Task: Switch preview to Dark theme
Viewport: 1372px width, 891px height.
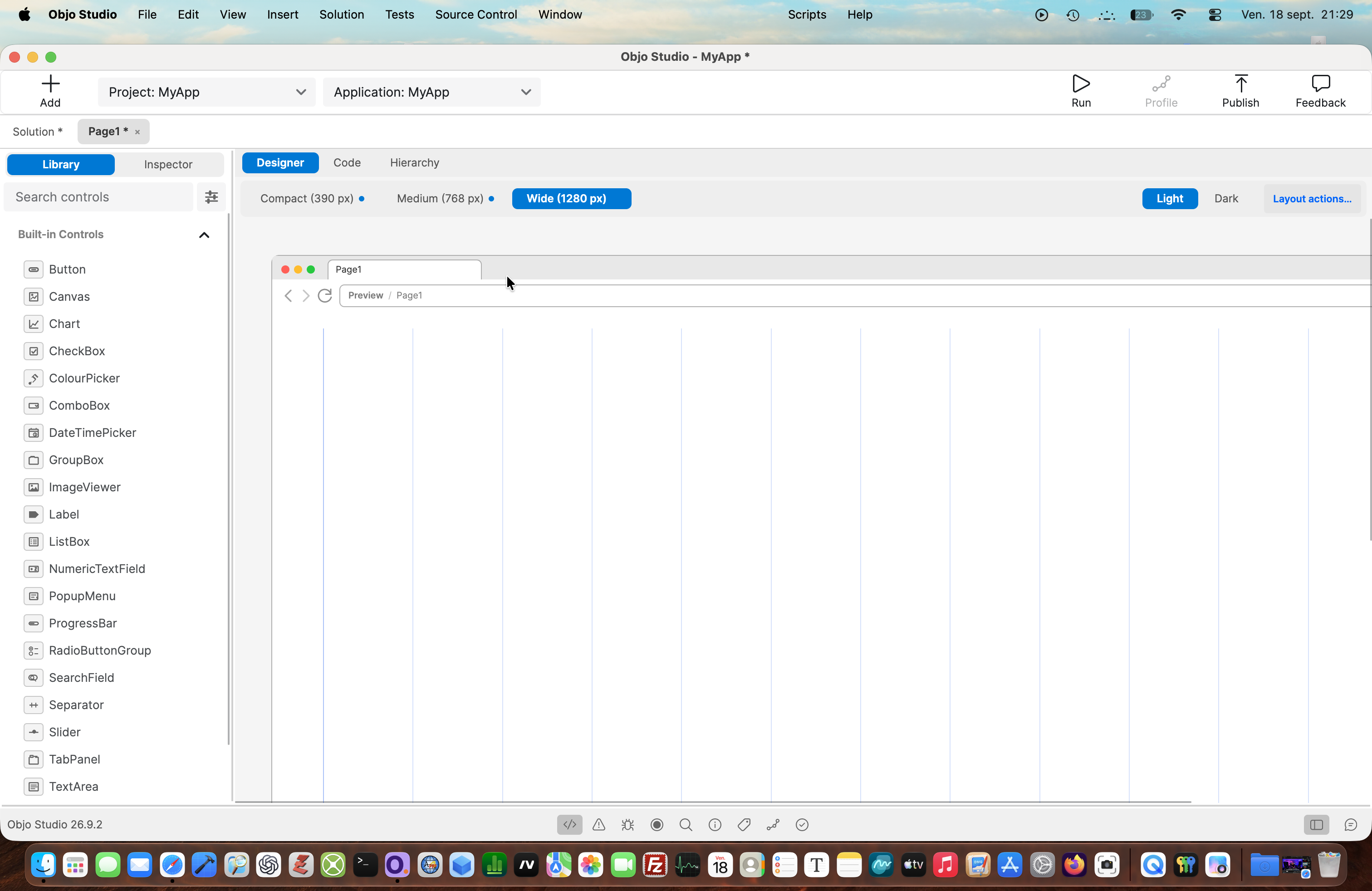Action: 1226,198
